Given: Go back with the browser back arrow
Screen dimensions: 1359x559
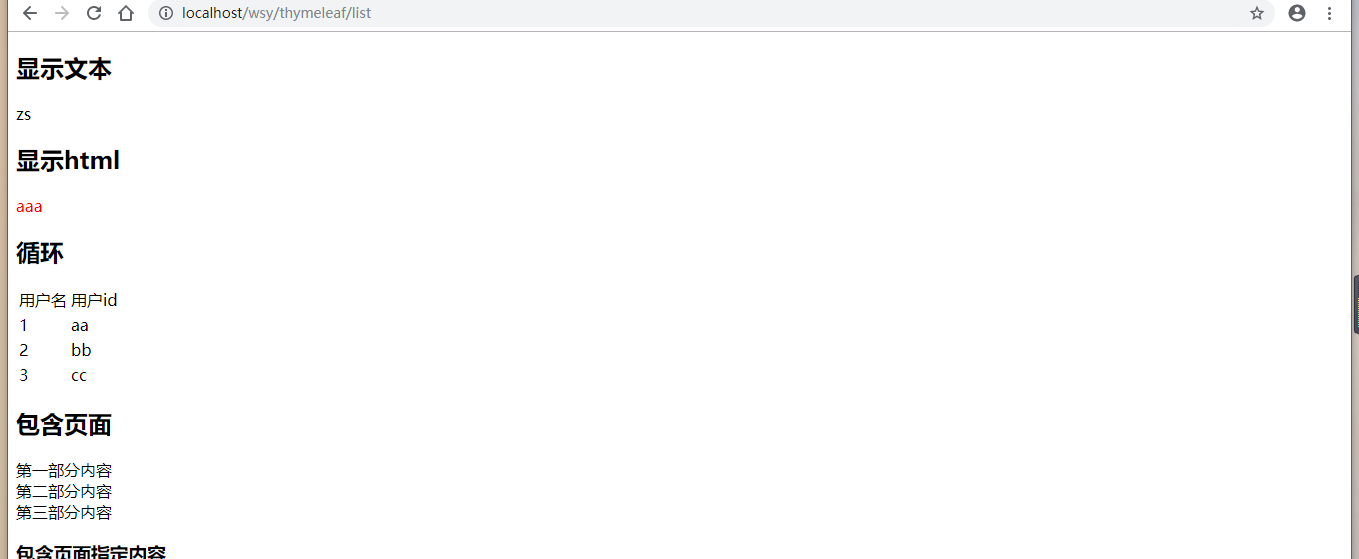Looking at the screenshot, I should pos(30,13).
